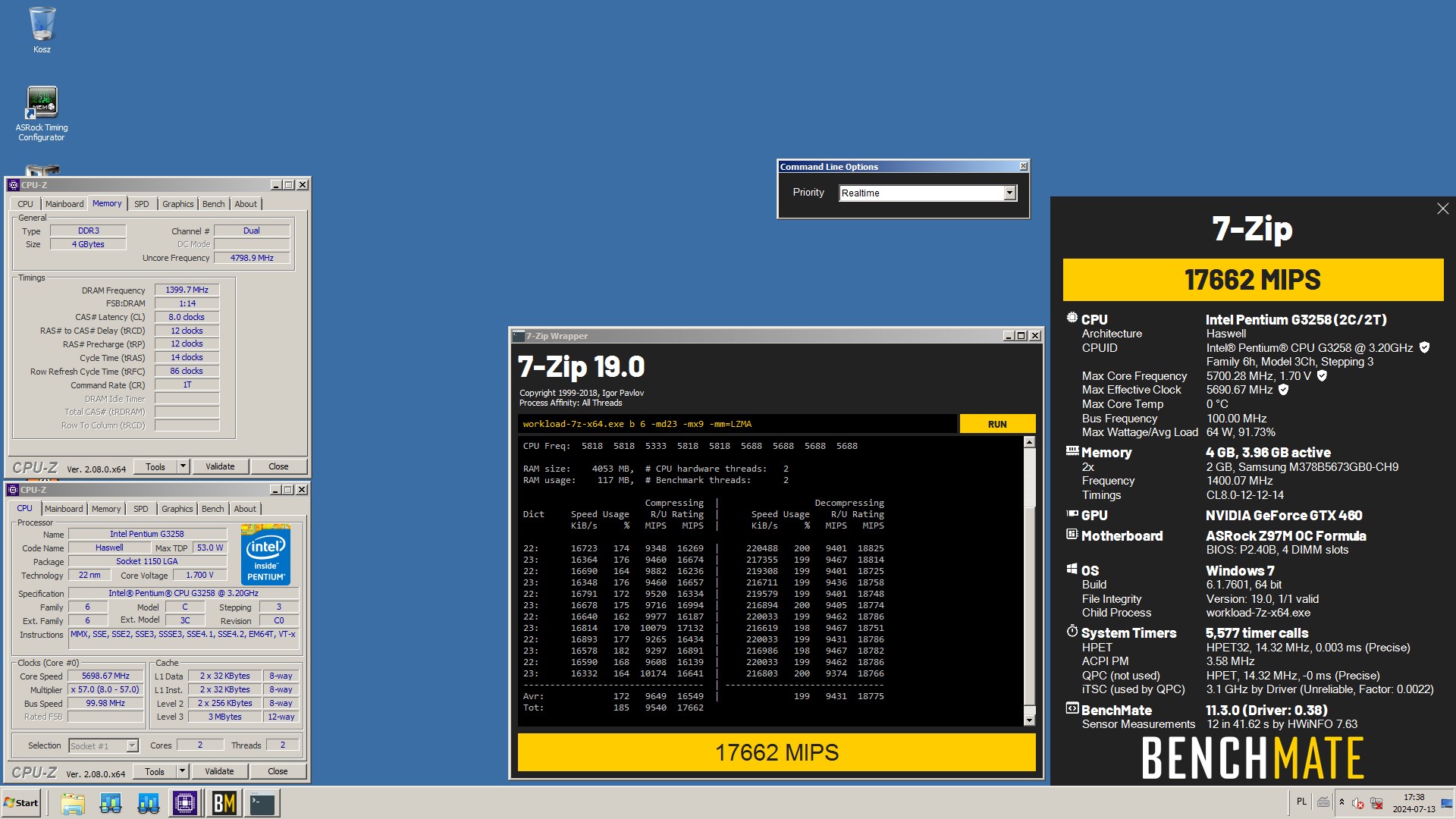1456x819 pixels.
Task: Click the 7-Zip Wrapper title bar icon
Action: 519,336
